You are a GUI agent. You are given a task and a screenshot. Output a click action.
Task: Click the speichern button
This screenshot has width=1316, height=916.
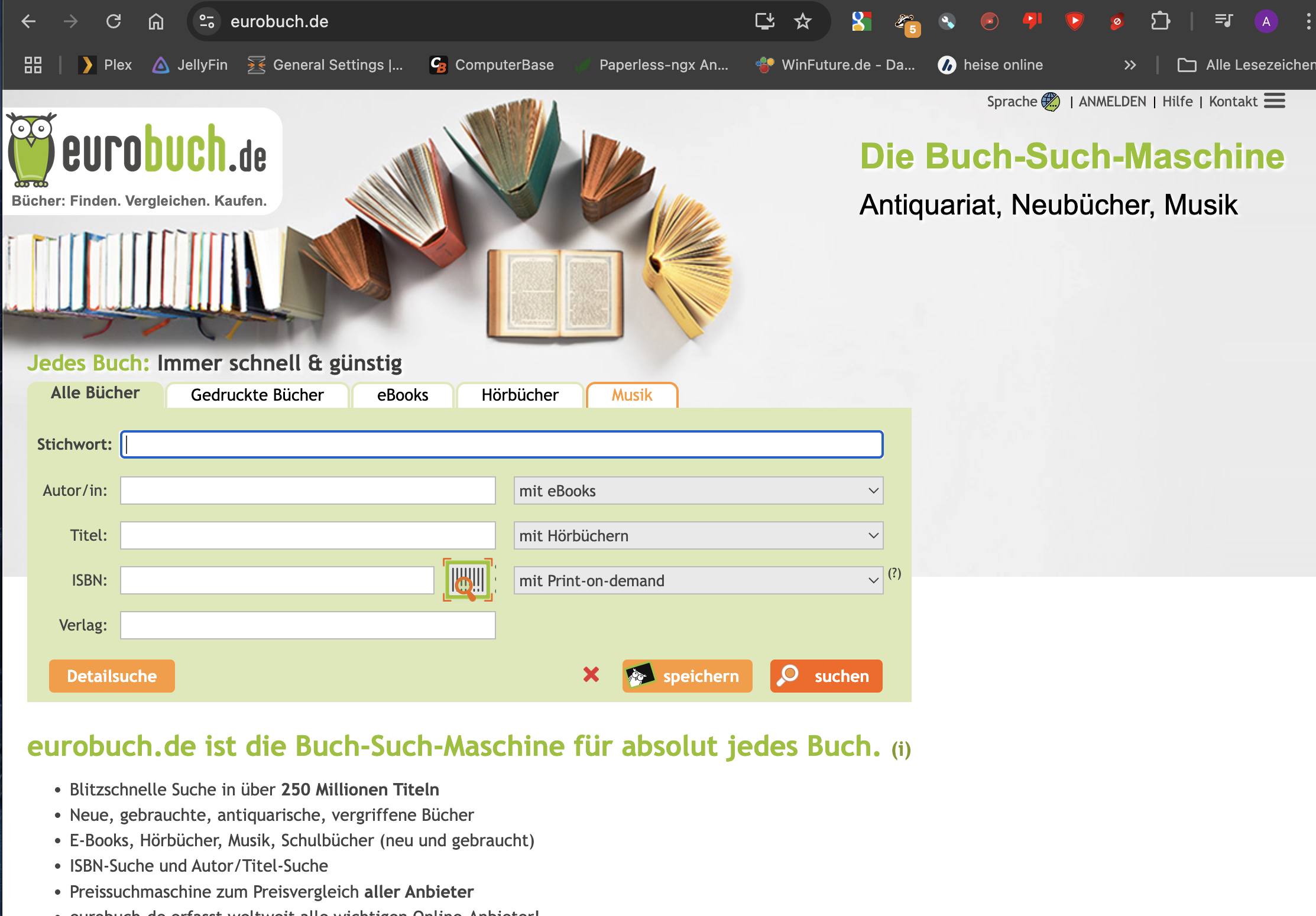(687, 675)
